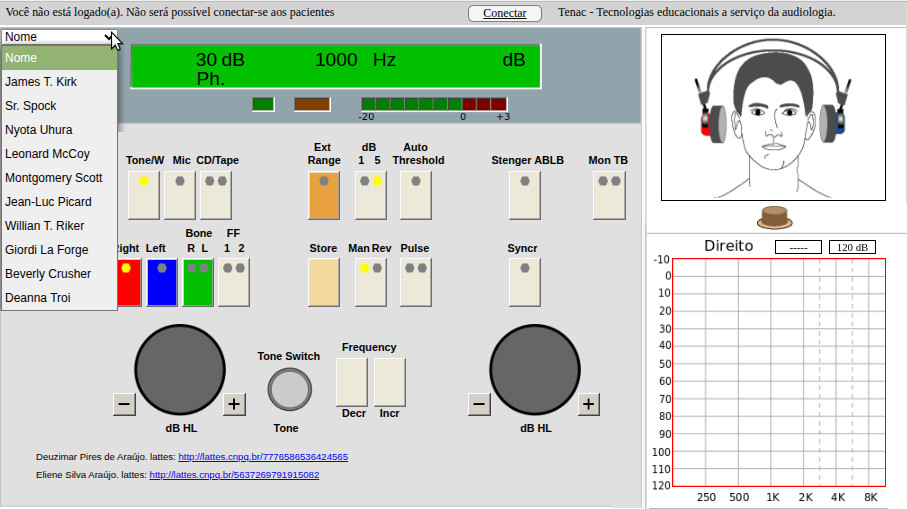Select the blue Left ear button
This screenshot has height=509, width=907.
pos(162,281)
